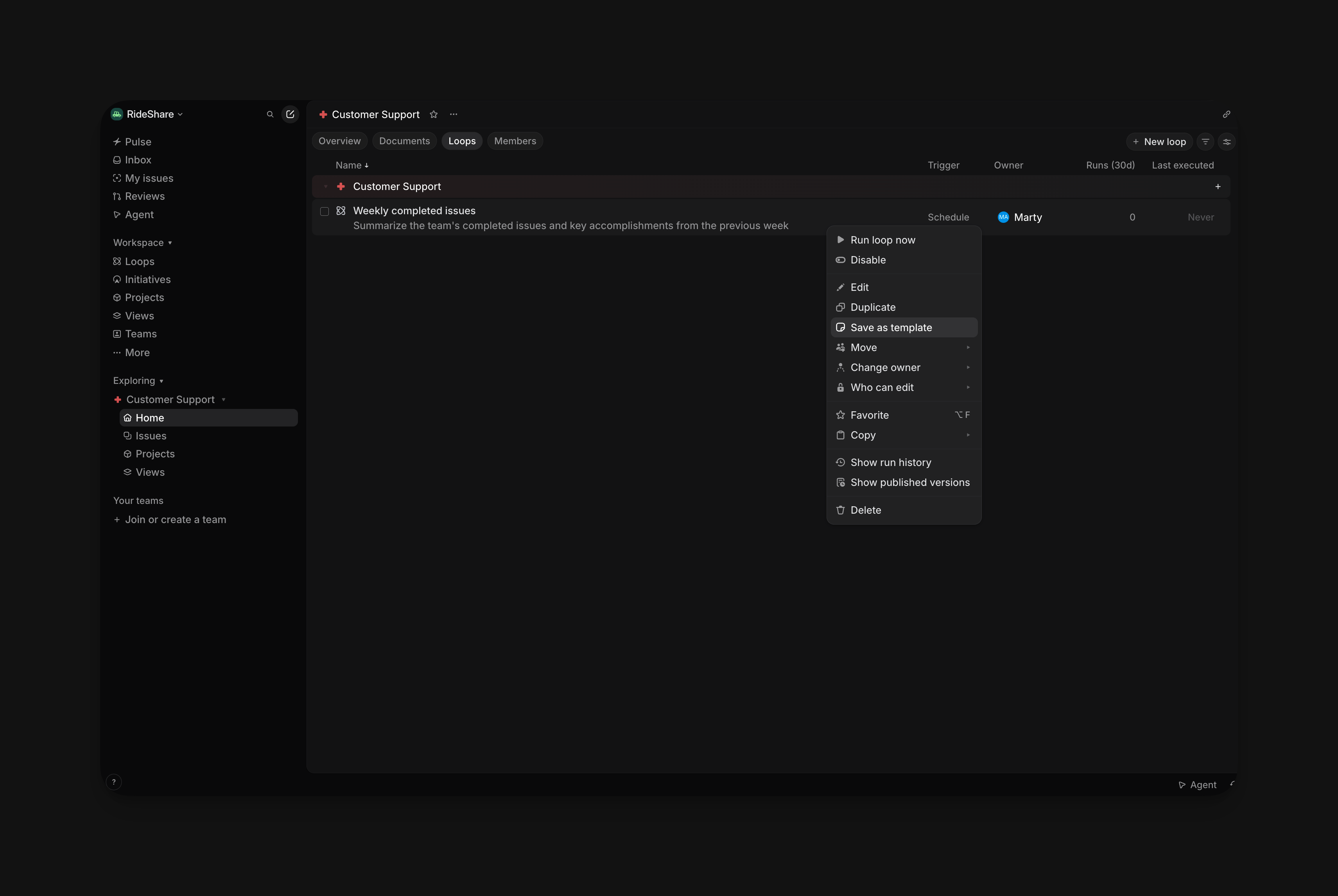Open the filter icon next to New loop
The image size is (1338, 896).
pos(1205,142)
